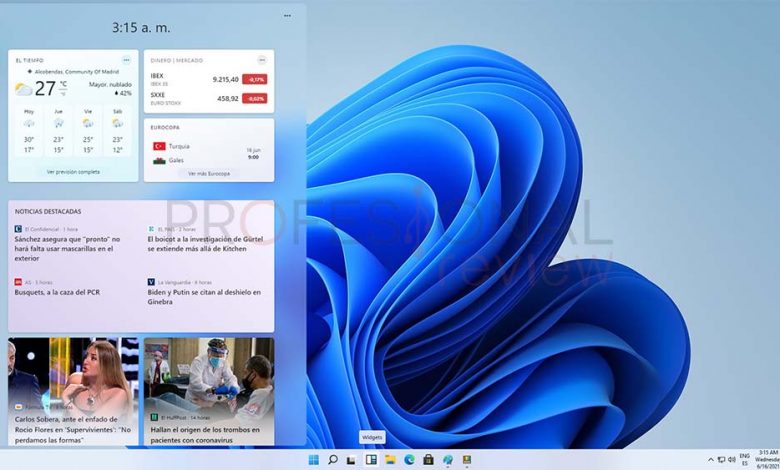Image resolution: width=780 pixels, height=470 pixels.
Task: Click the El HuffPost source icon
Action: (154, 417)
